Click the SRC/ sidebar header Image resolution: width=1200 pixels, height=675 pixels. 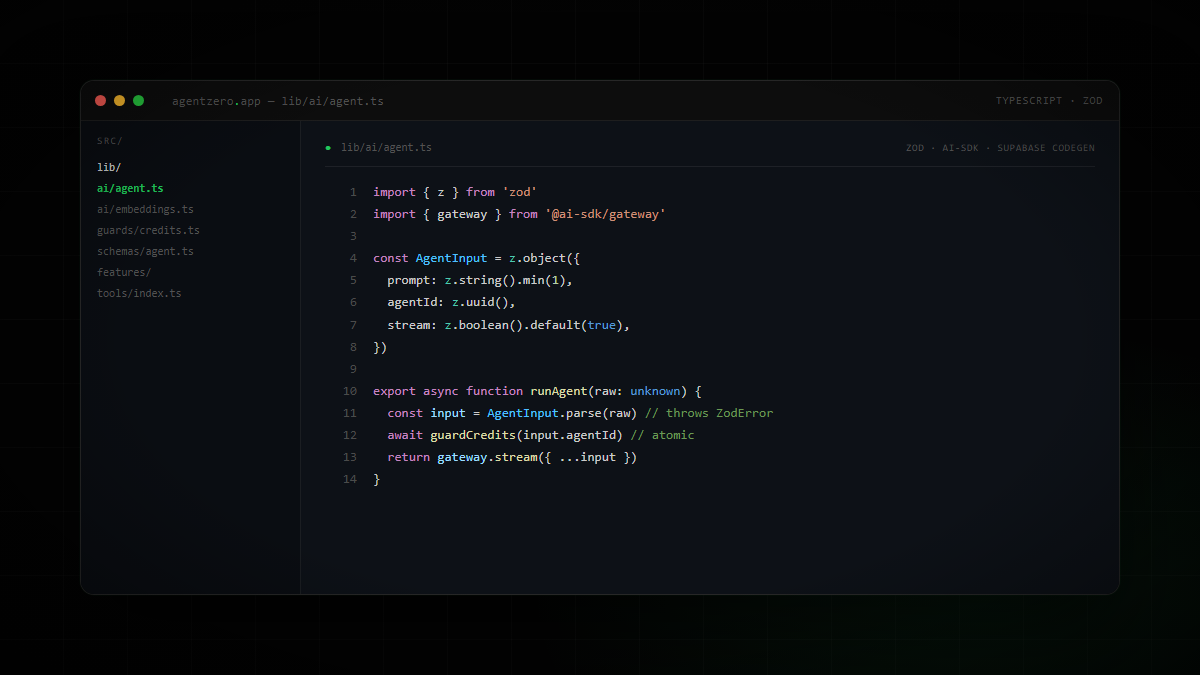[x=109, y=141]
